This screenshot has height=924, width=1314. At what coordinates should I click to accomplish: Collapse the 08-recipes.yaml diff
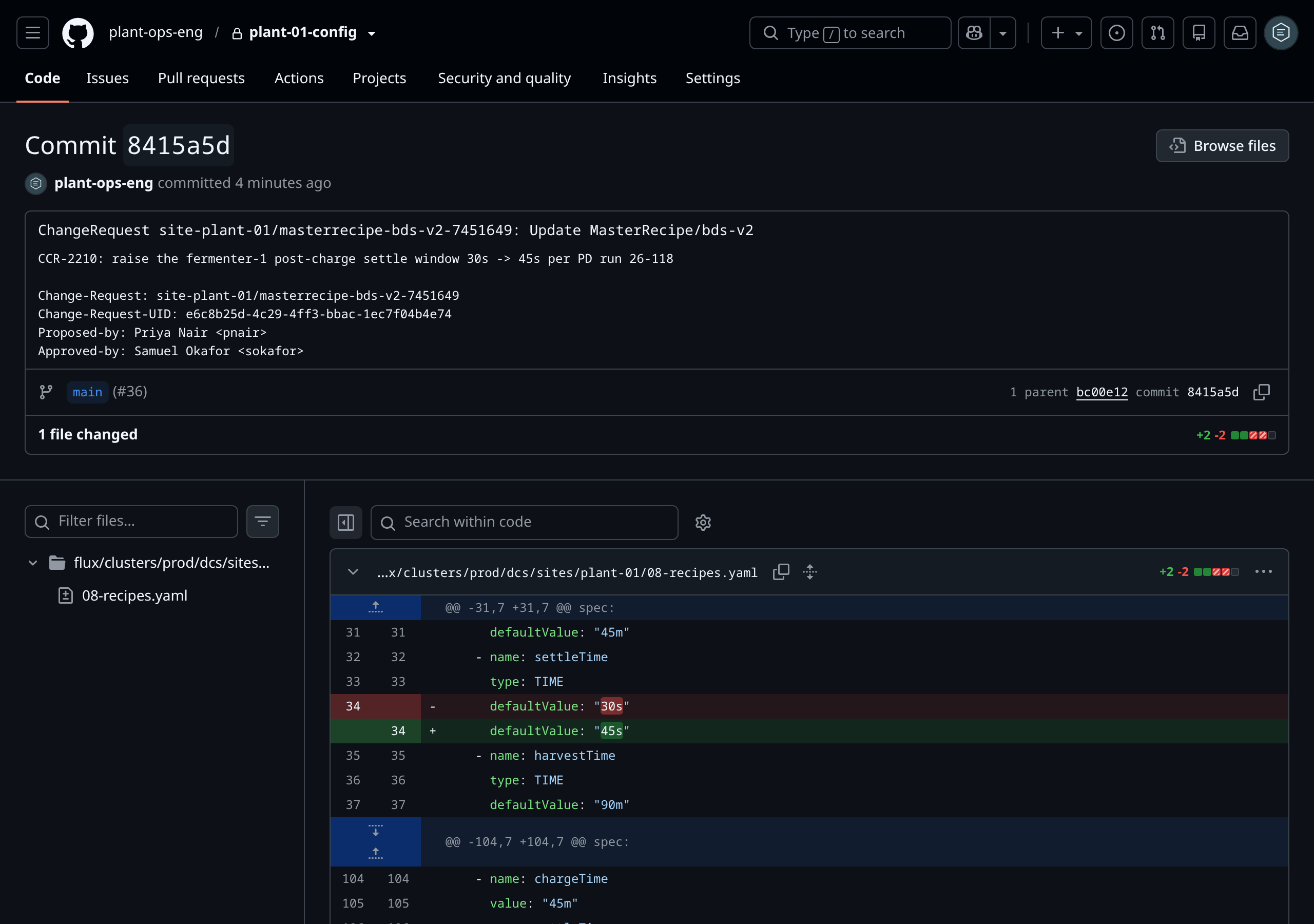coord(353,572)
